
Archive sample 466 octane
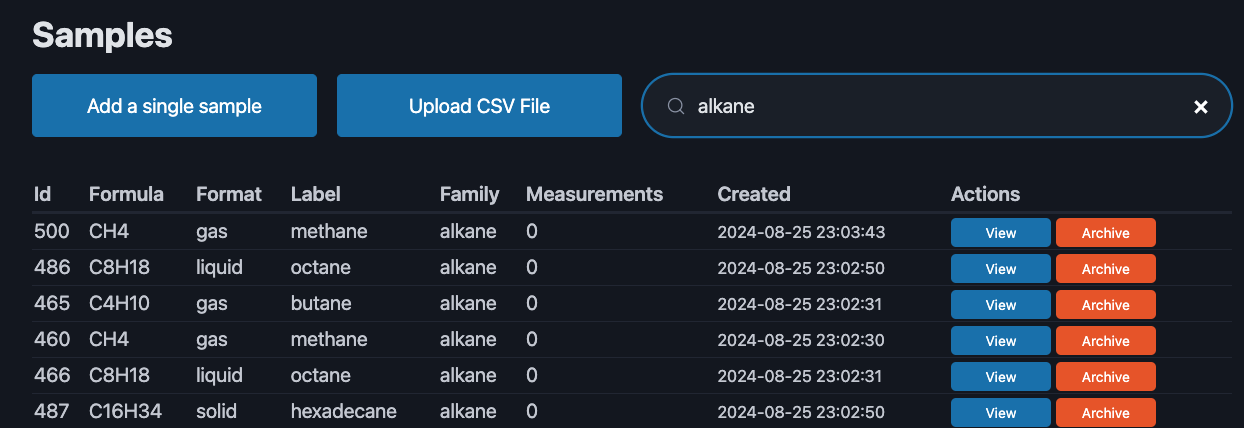coord(1105,377)
